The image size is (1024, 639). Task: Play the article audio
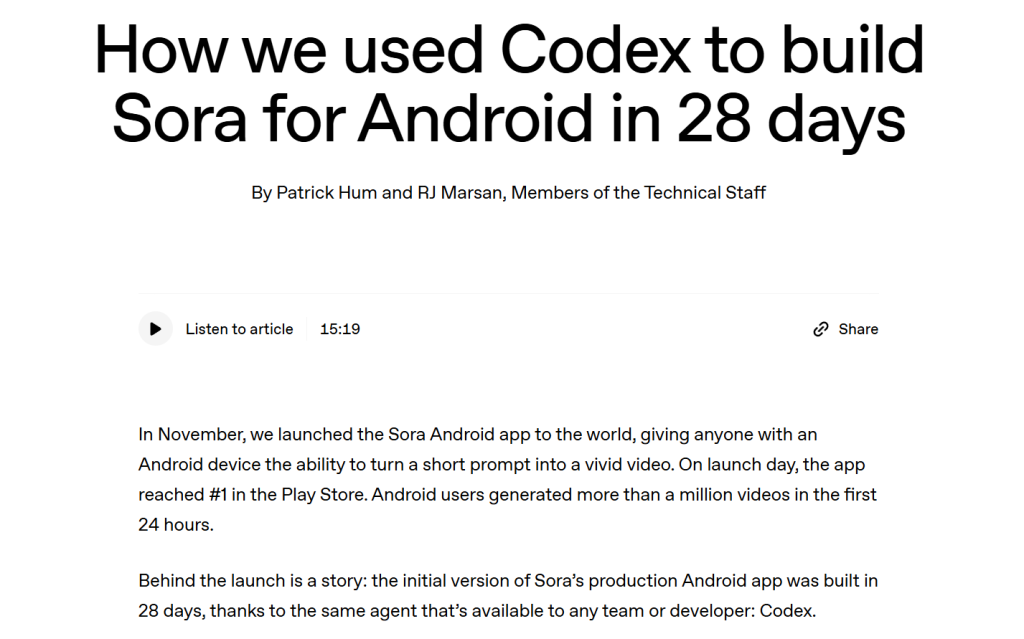[155, 329]
